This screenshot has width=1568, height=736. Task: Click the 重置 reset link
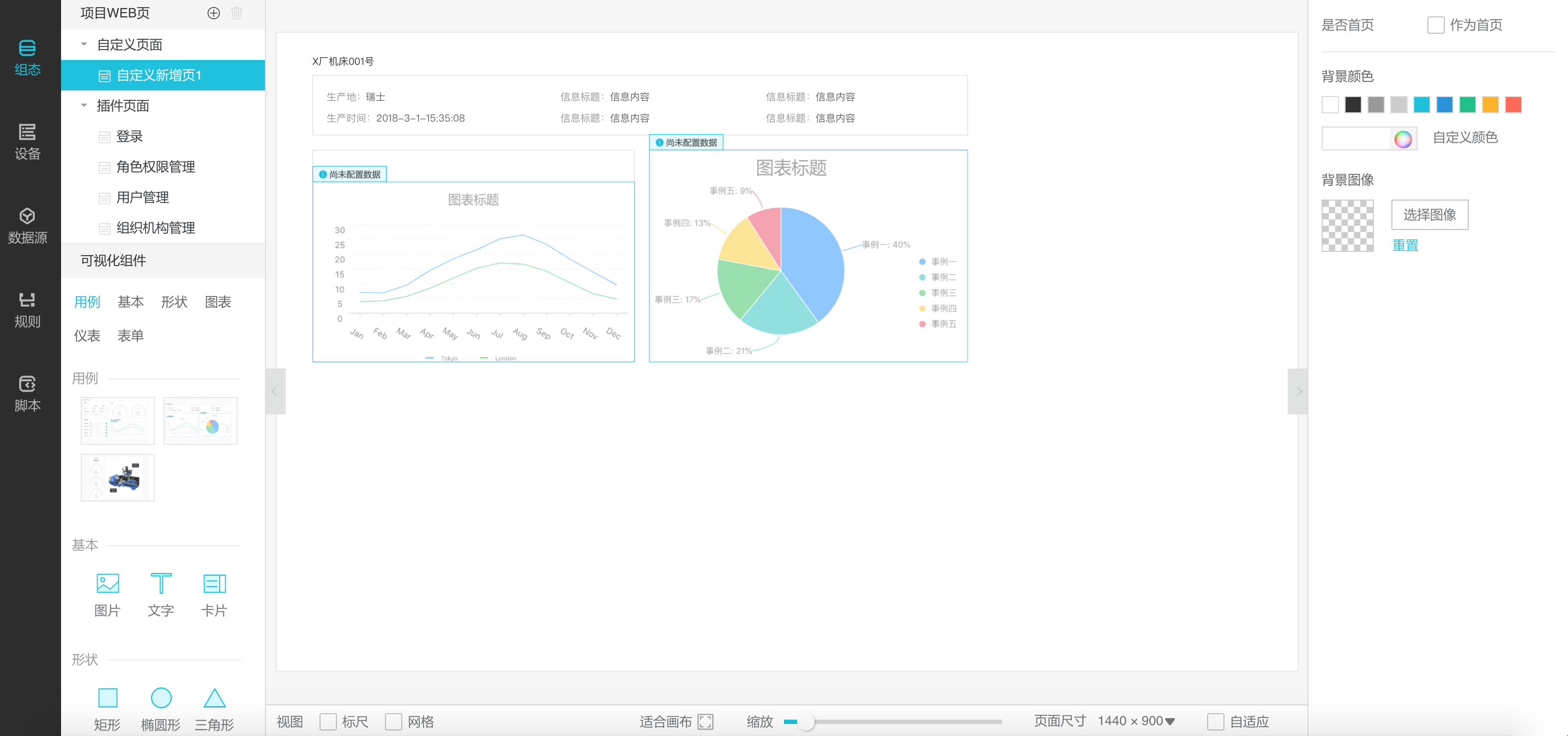coord(1405,245)
